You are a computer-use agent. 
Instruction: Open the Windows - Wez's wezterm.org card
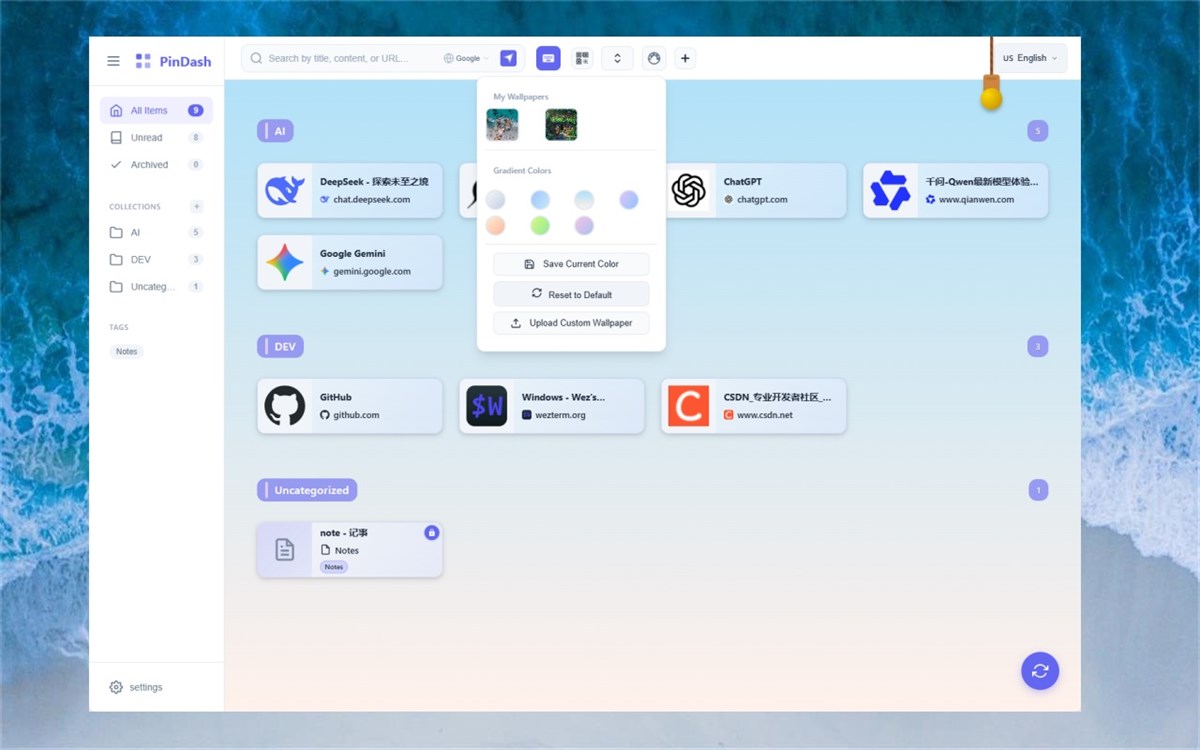551,406
